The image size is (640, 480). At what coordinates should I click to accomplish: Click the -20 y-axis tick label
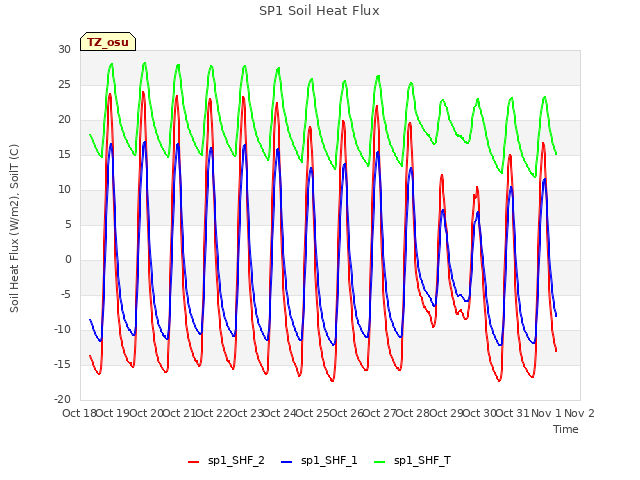coord(62,400)
